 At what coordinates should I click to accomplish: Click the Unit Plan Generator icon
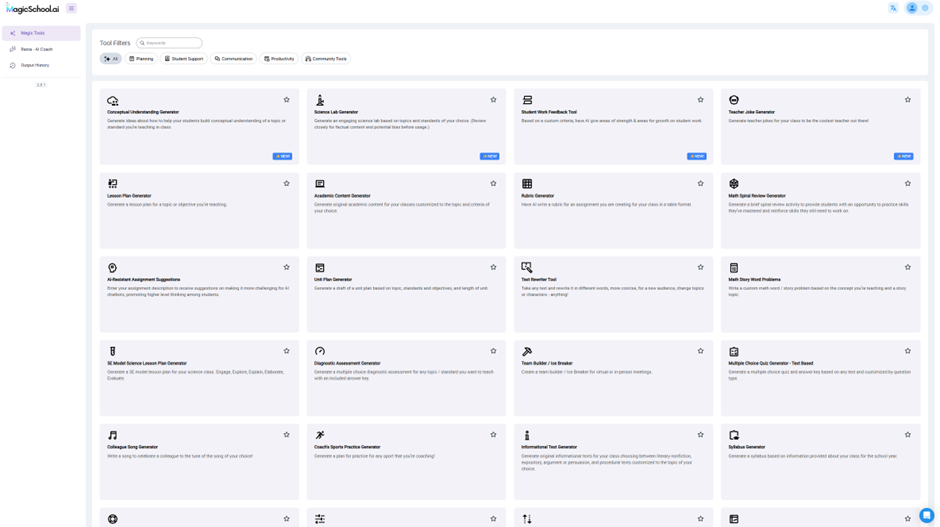pyautogui.click(x=320, y=267)
